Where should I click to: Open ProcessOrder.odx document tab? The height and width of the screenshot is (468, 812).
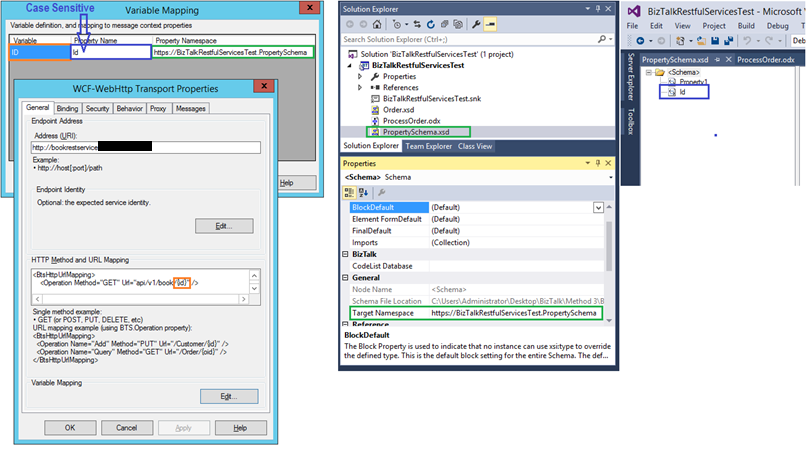765,60
